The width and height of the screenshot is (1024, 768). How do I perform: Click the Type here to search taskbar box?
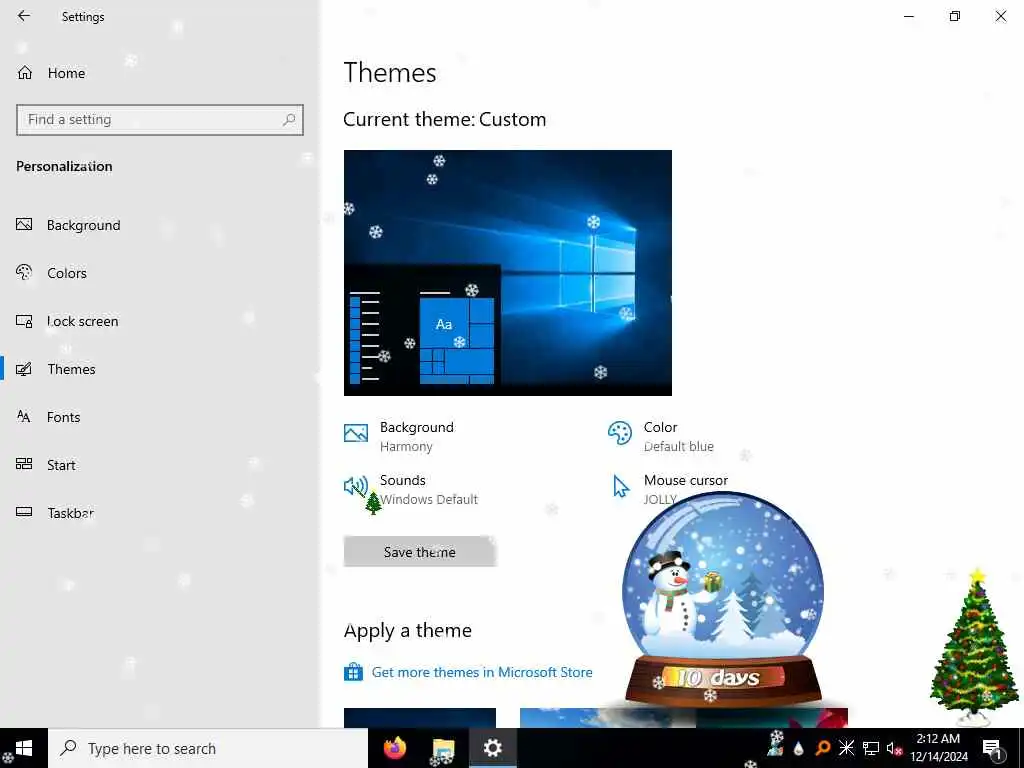click(208, 748)
